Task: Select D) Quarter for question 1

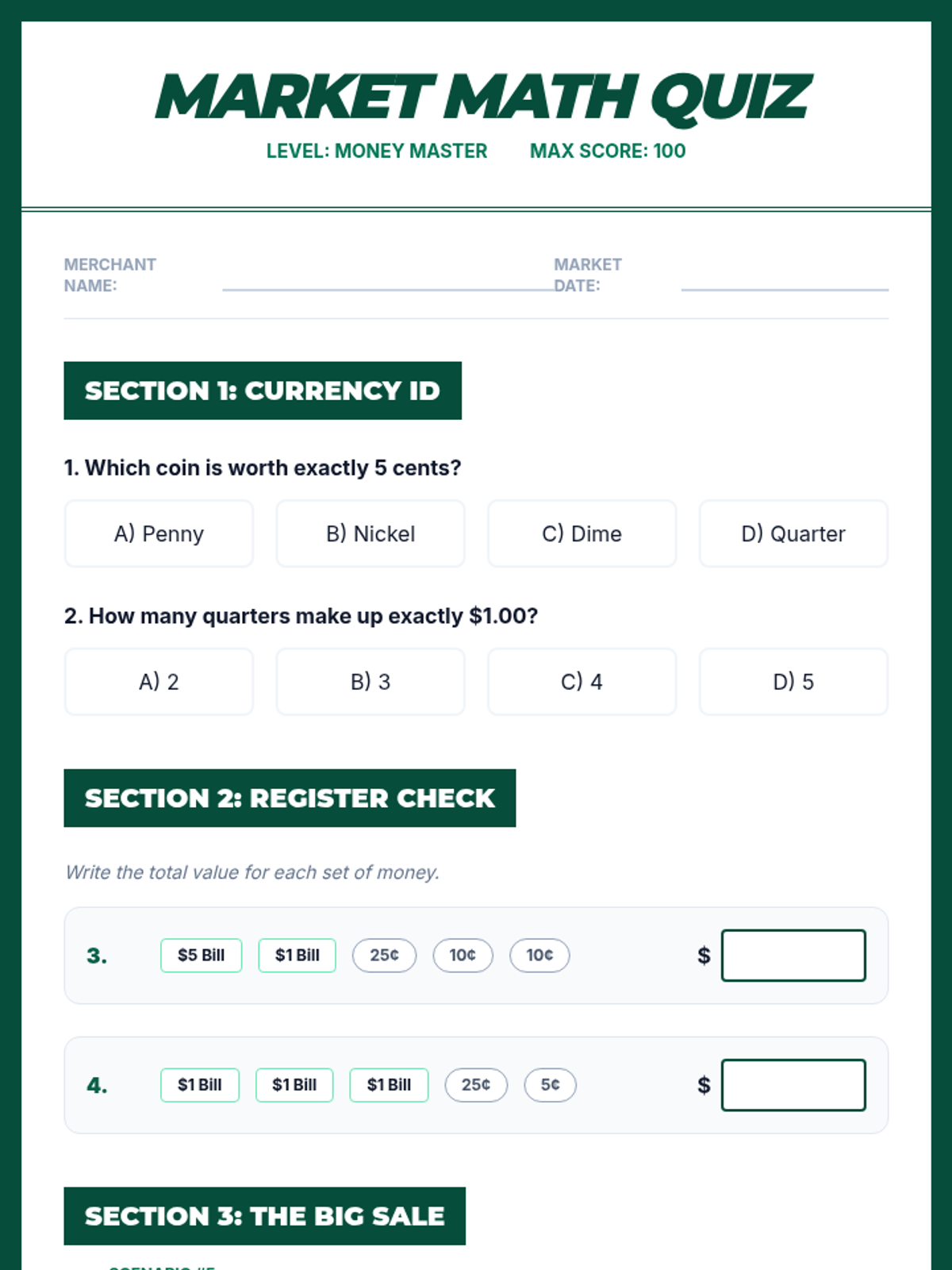Action: pos(793,533)
